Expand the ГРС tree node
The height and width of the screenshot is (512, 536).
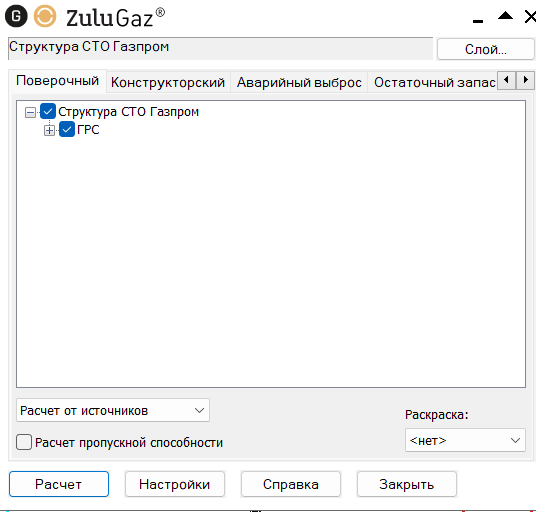click(x=49, y=130)
